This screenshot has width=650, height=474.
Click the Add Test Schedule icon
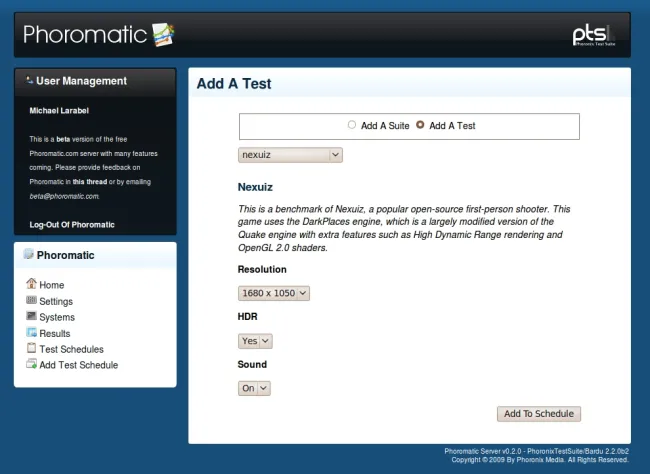[x=31, y=364]
